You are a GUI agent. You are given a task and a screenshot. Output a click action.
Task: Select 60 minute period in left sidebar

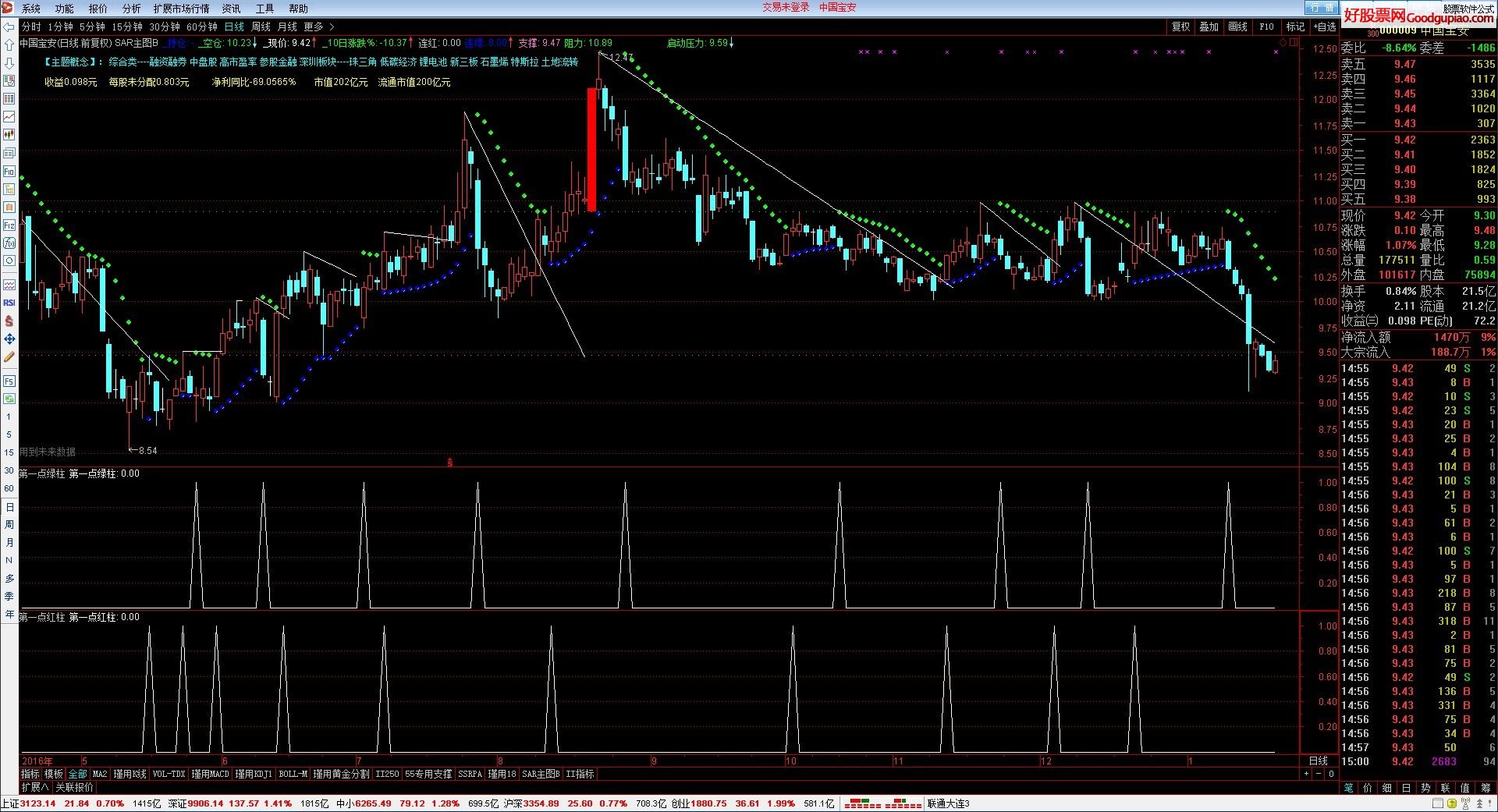[9, 488]
